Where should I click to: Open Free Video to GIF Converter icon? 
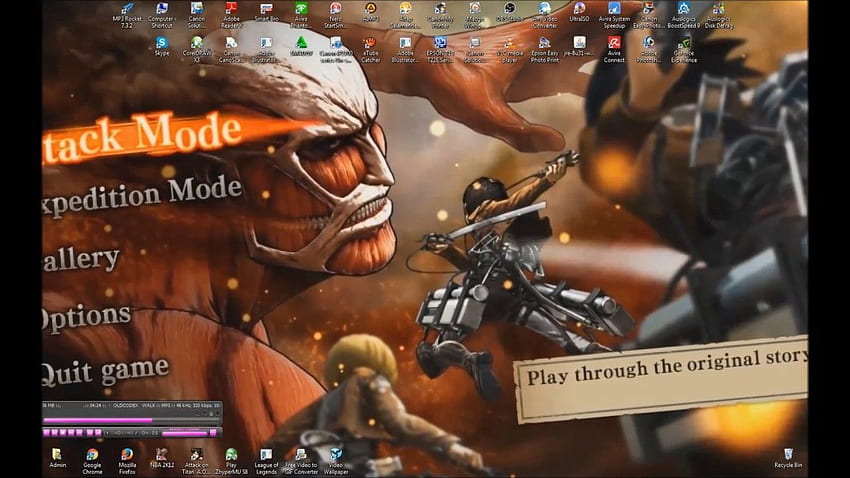coord(301,461)
